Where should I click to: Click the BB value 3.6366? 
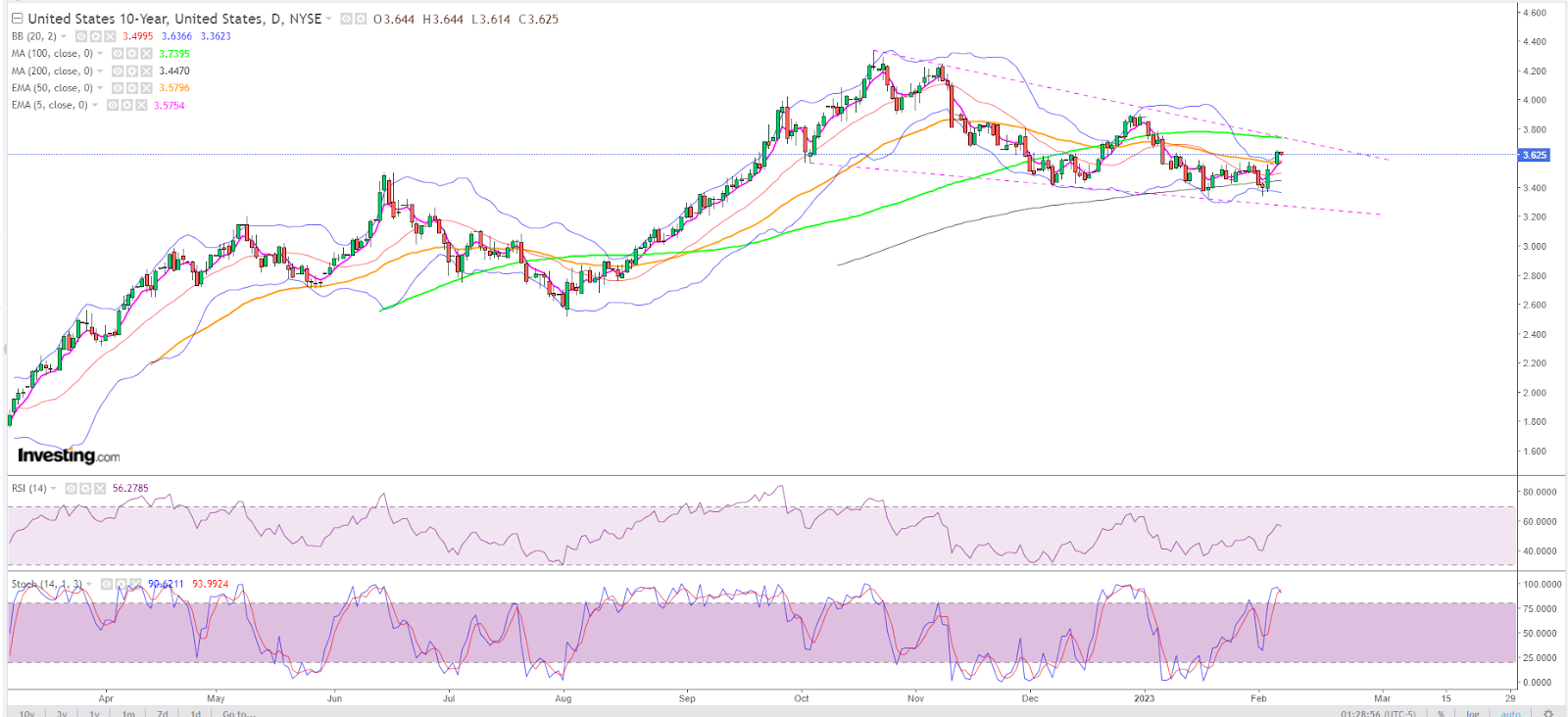pyautogui.click(x=176, y=36)
